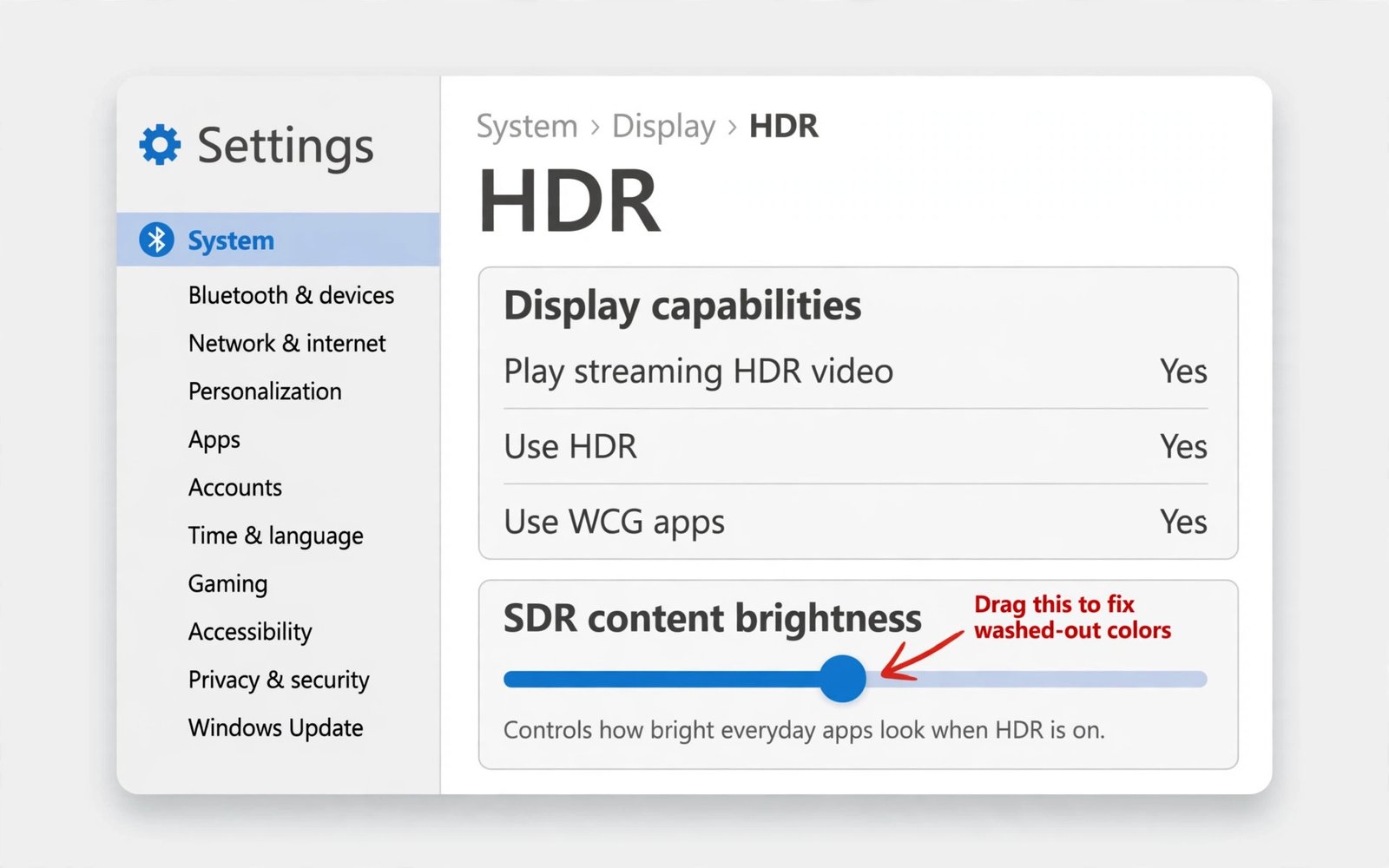The image size is (1389, 868).
Task: Click the Display capabilities heading
Action: point(682,306)
